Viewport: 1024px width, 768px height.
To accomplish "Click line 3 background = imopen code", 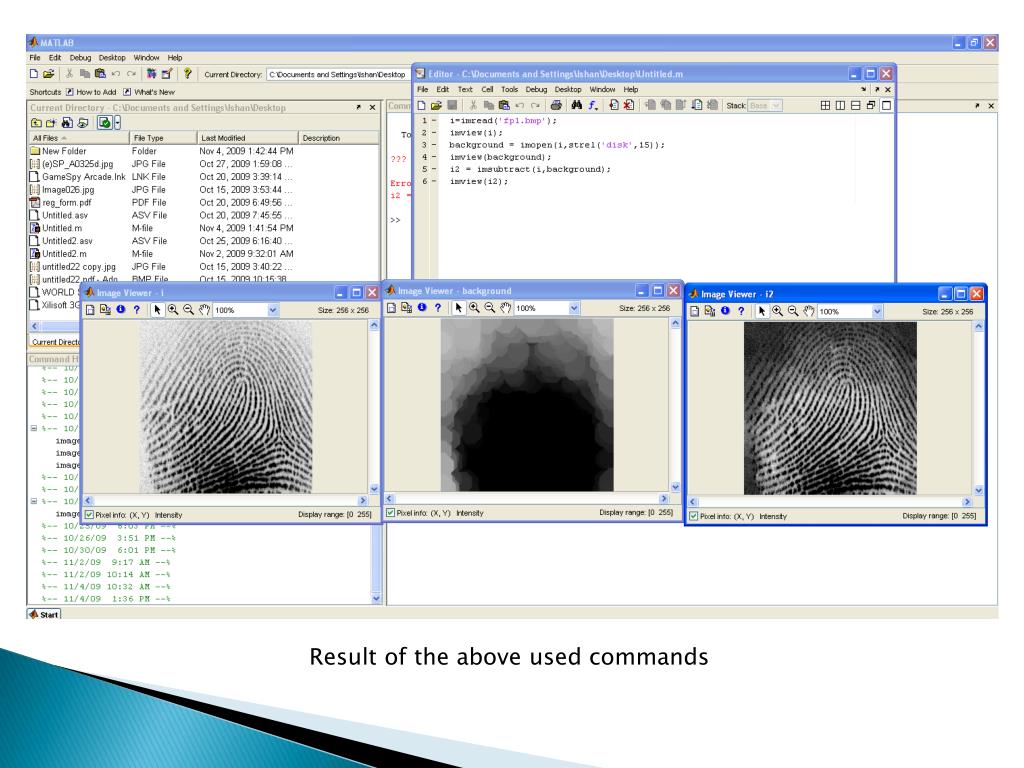I will [x=556, y=145].
